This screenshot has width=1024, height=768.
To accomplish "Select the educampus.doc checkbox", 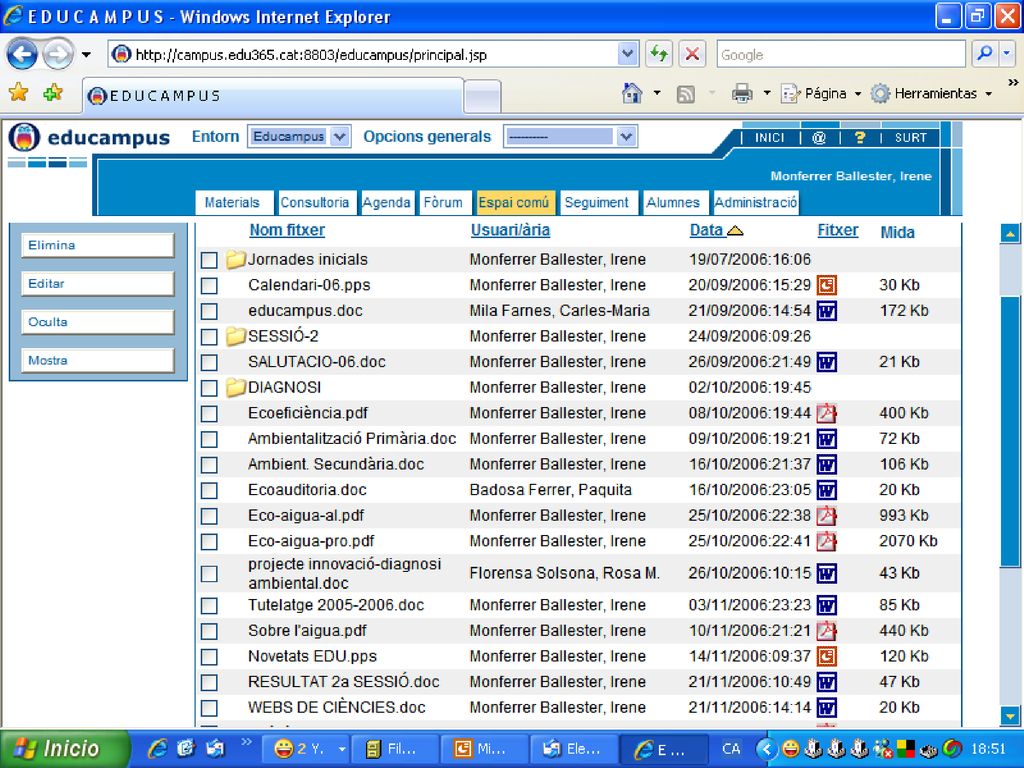I will [x=209, y=311].
